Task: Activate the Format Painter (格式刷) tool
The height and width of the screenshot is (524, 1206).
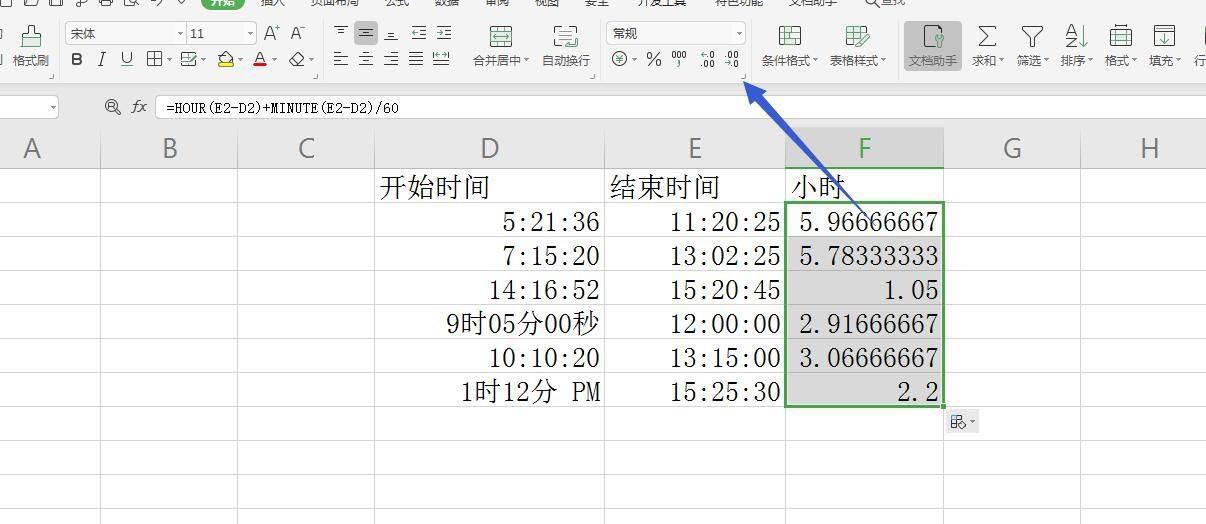Action: coord(30,46)
